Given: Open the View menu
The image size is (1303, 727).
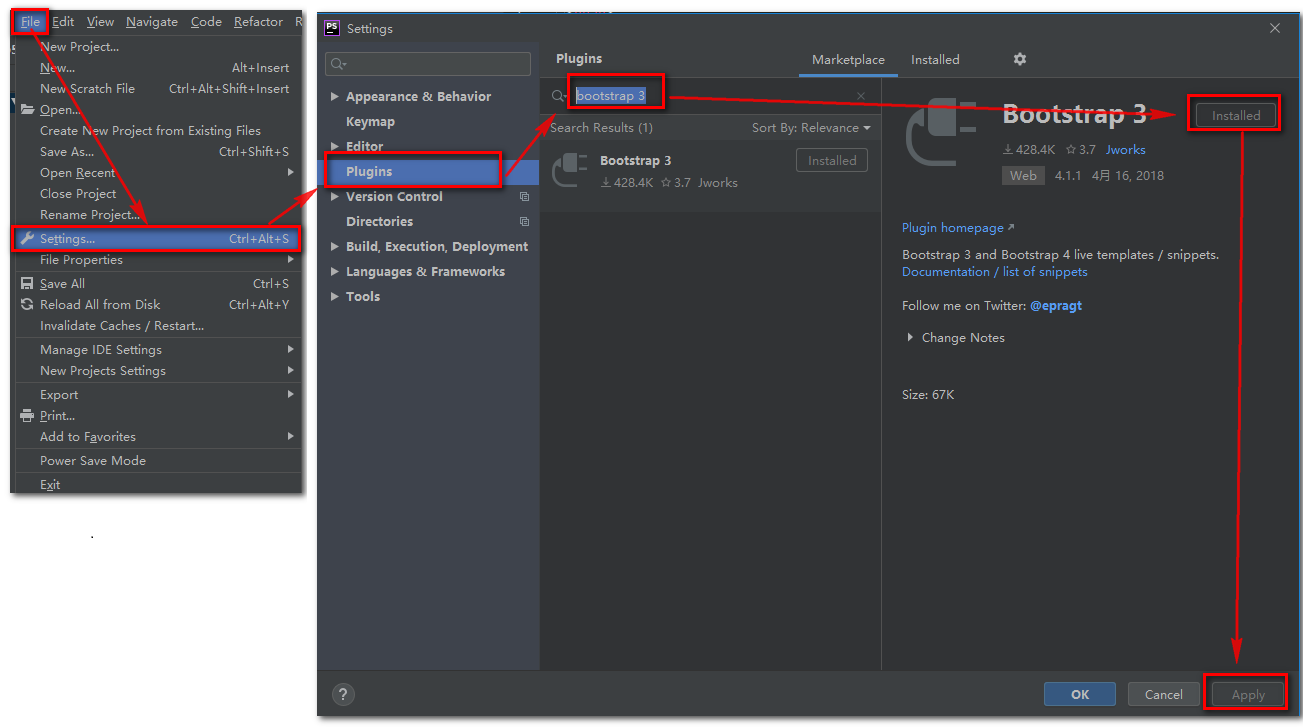Looking at the screenshot, I should pyautogui.click(x=100, y=21).
